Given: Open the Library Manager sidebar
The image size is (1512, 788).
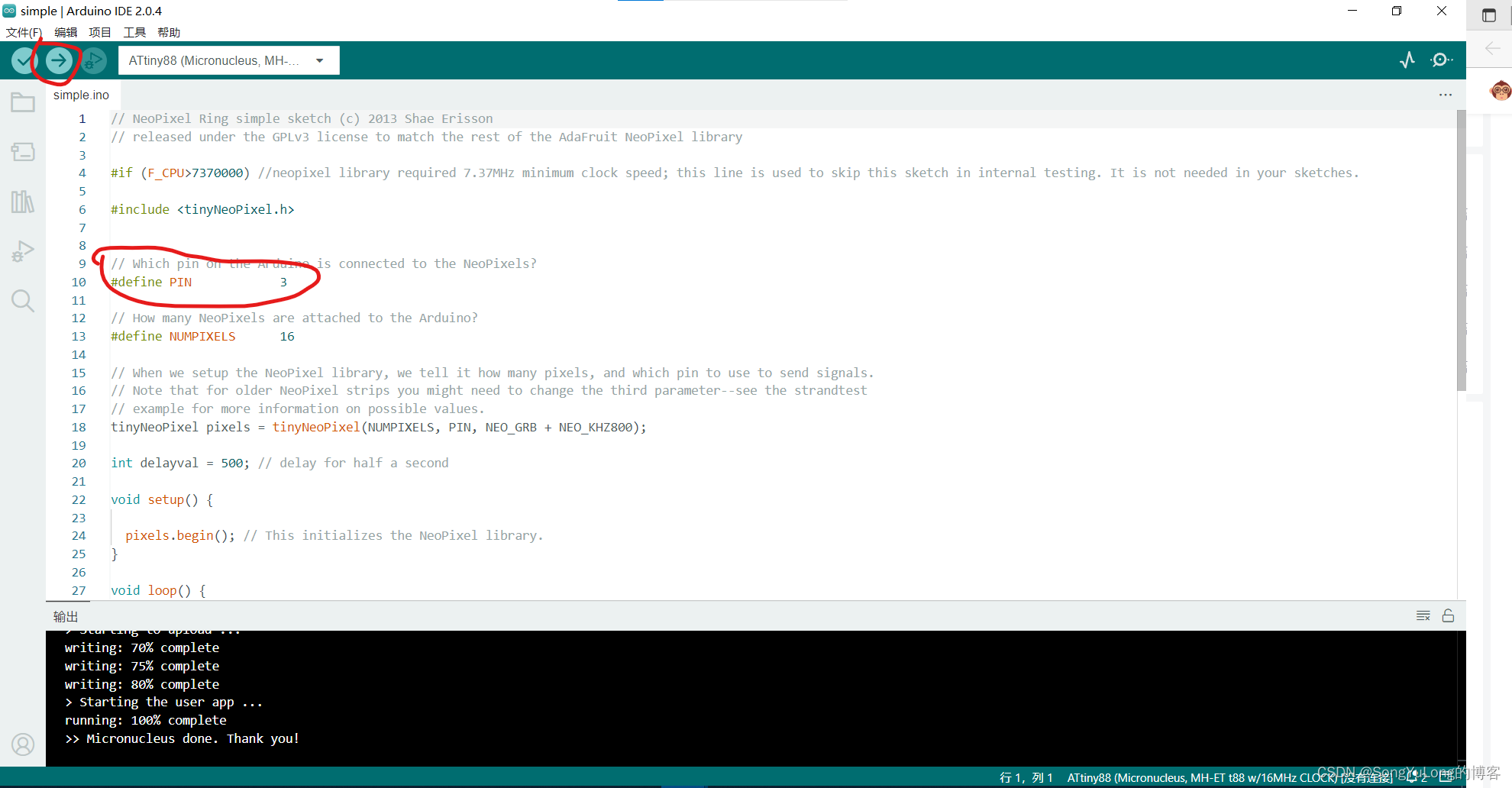Looking at the screenshot, I should tap(23, 202).
